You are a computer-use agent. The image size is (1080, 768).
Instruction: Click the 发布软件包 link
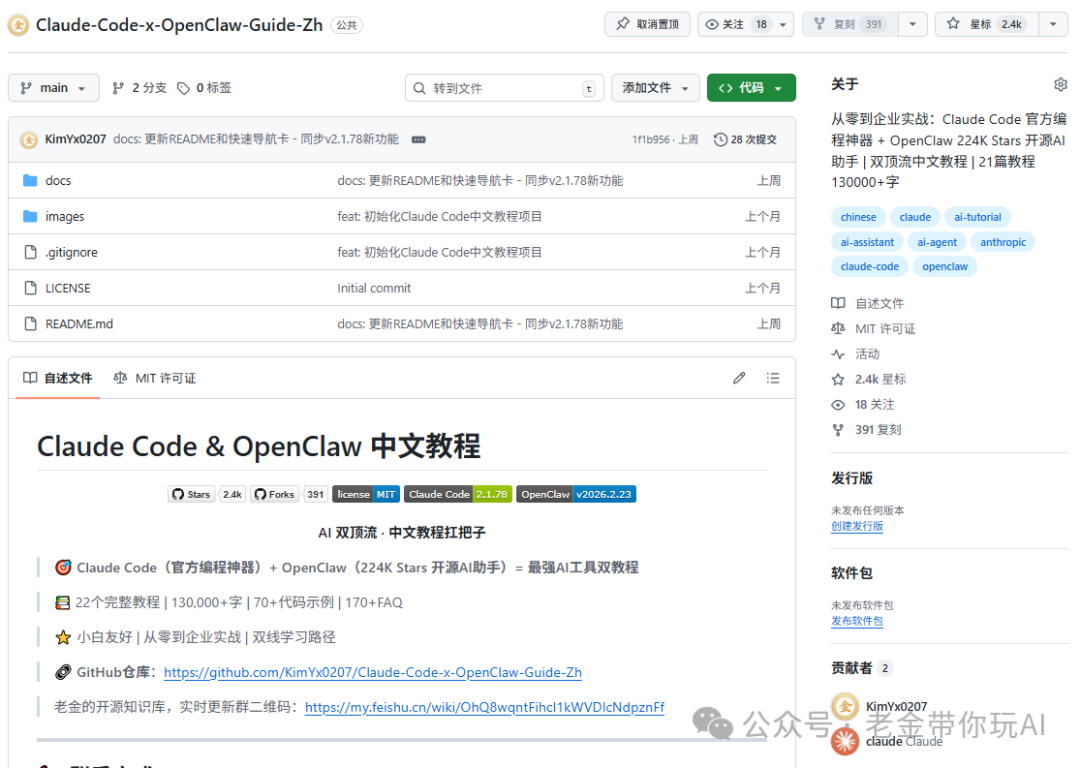click(x=857, y=621)
